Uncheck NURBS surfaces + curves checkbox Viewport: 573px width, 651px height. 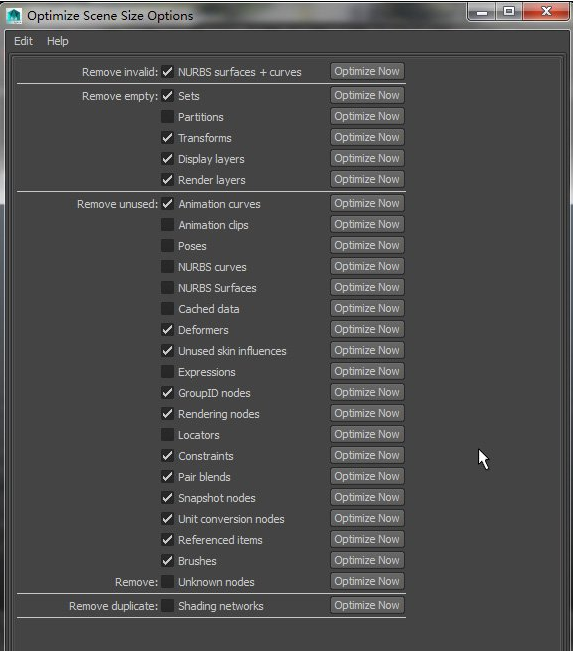tap(167, 71)
